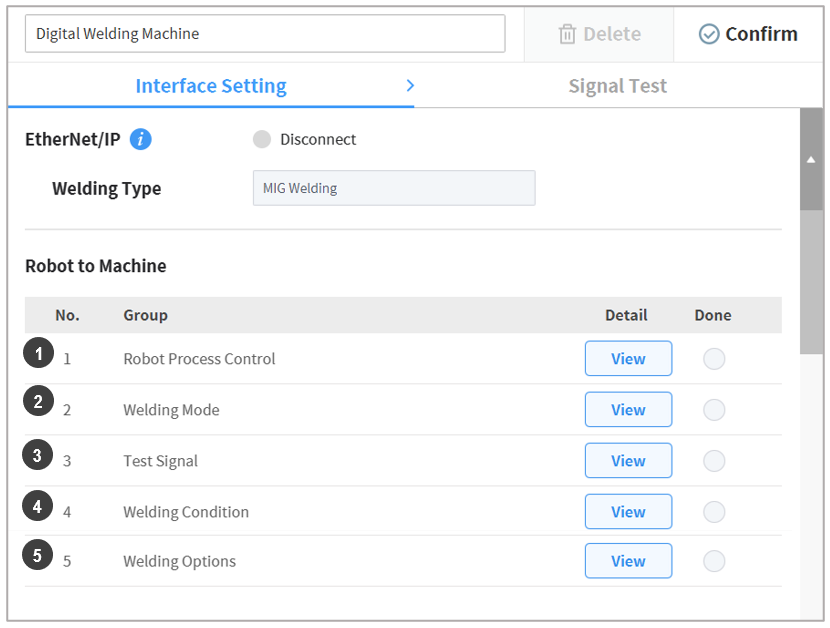View details of Welding Options group
830x628 pixels.
pos(628,561)
